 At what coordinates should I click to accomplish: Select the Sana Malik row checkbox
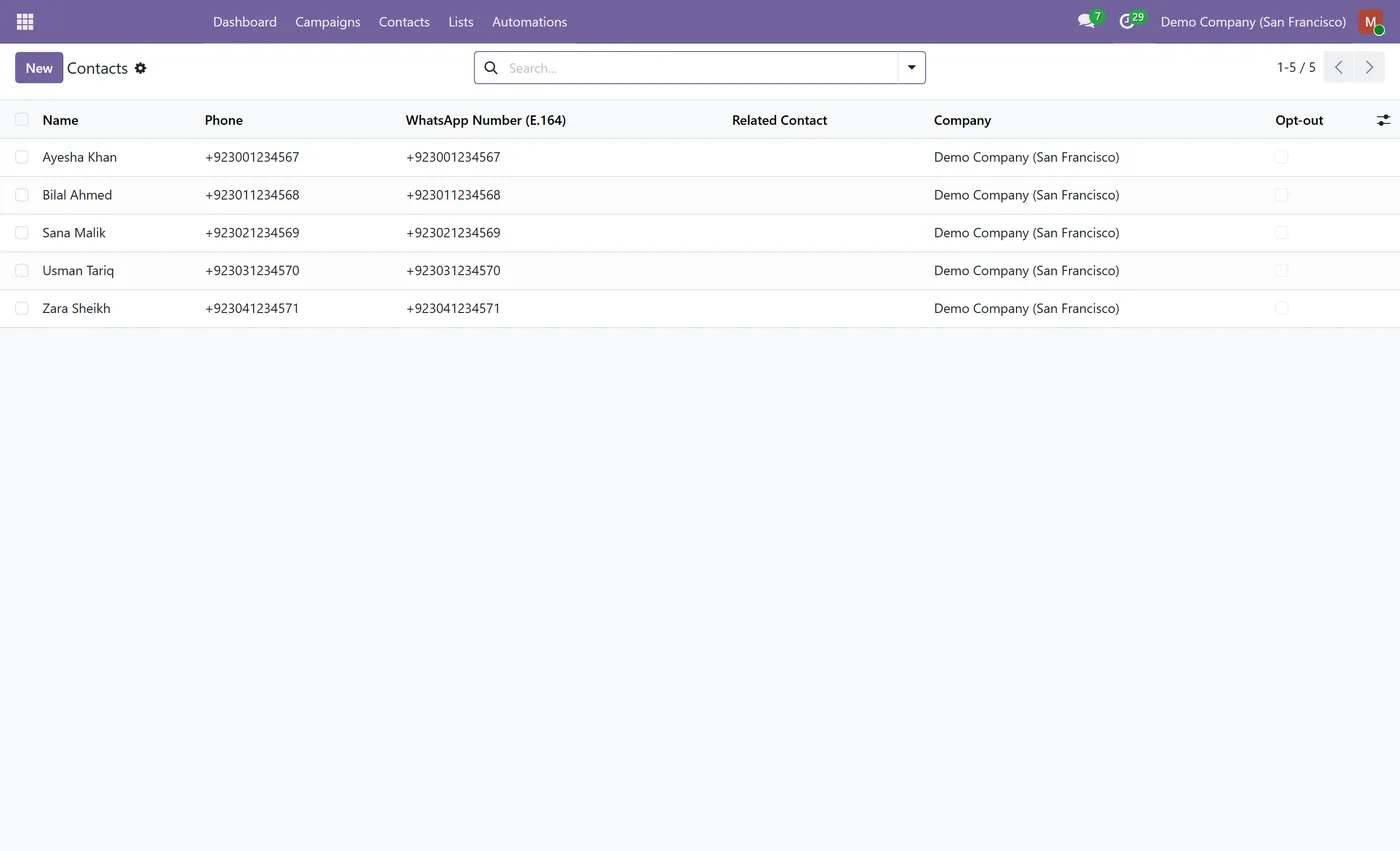pos(22,233)
